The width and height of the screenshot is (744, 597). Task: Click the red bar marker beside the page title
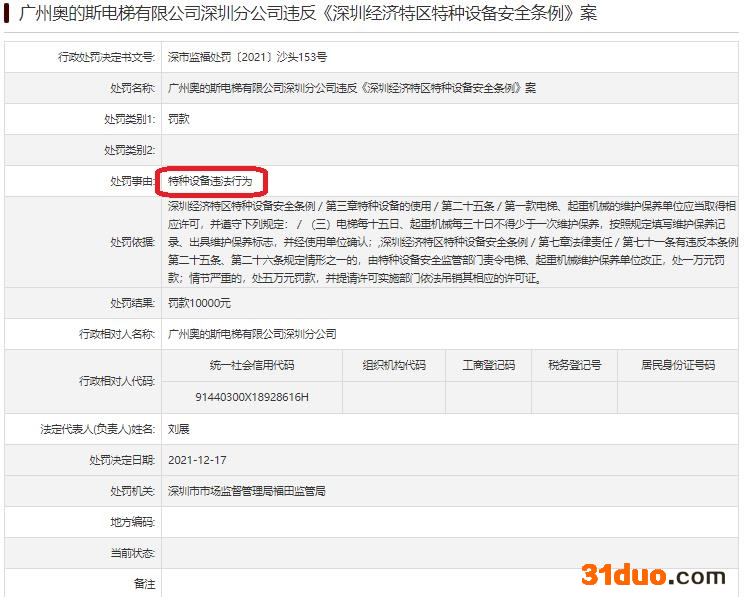pyautogui.click(x=7, y=15)
